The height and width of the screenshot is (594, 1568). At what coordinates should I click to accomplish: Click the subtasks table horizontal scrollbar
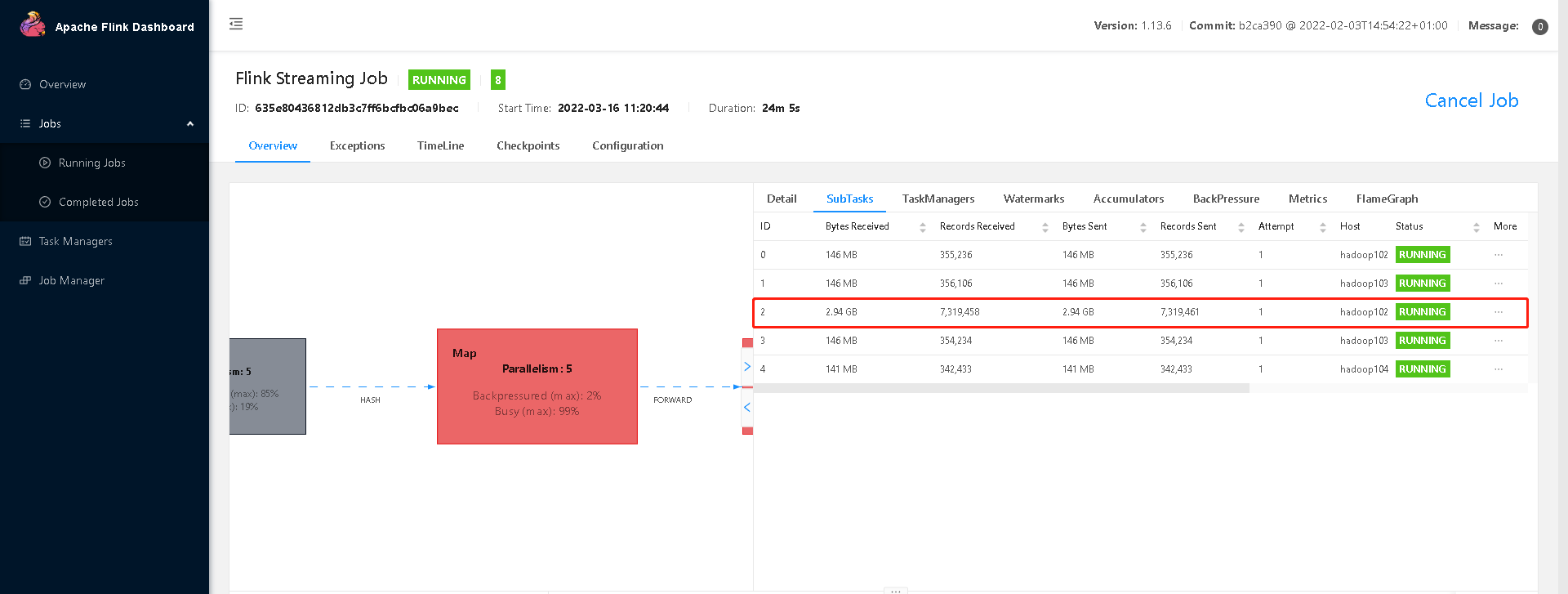pyautogui.click(x=1001, y=388)
